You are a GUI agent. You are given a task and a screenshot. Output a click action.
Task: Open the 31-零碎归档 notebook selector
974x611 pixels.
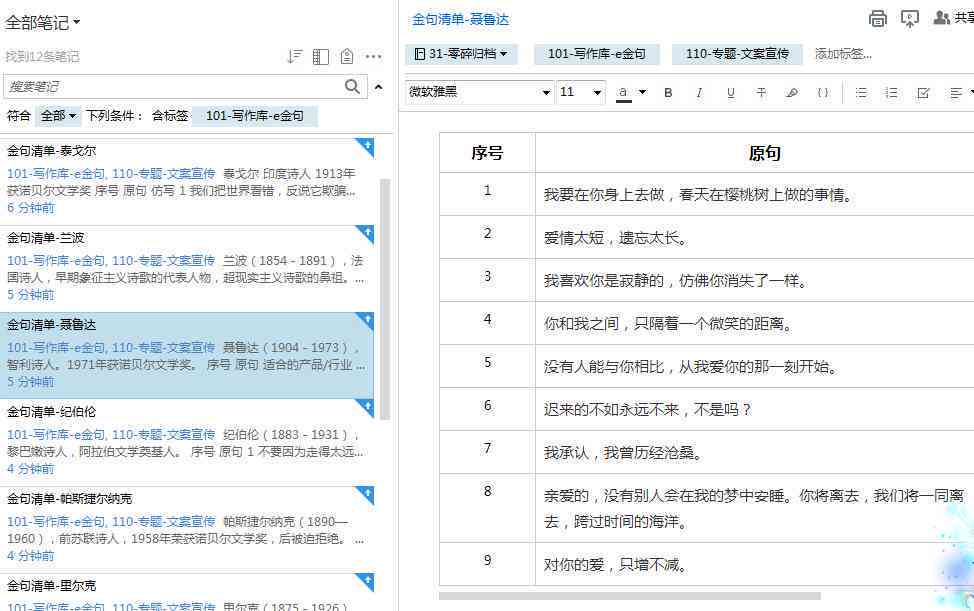click(x=461, y=54)
